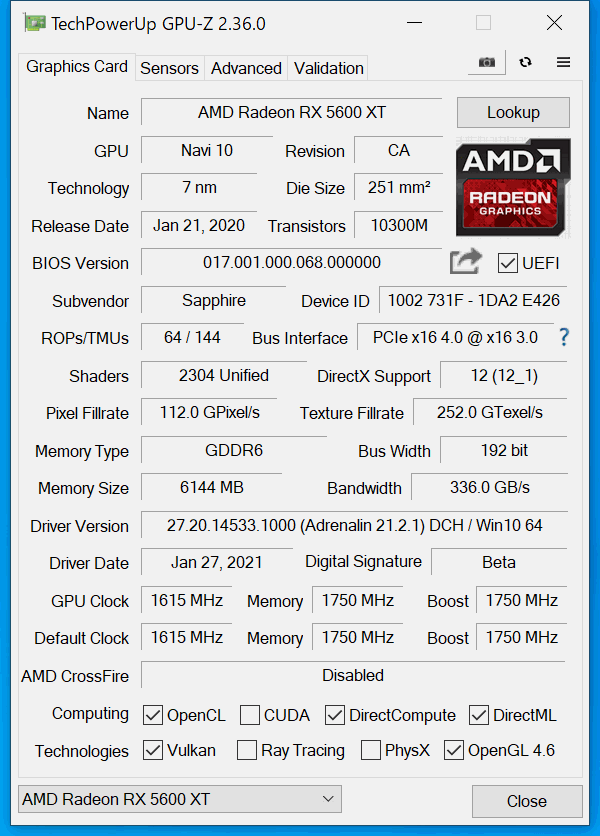The image size is (600, 836).
Task: Click the GPU-Z title bar icon
Action: pyautogui.click(x=34, y=22)
